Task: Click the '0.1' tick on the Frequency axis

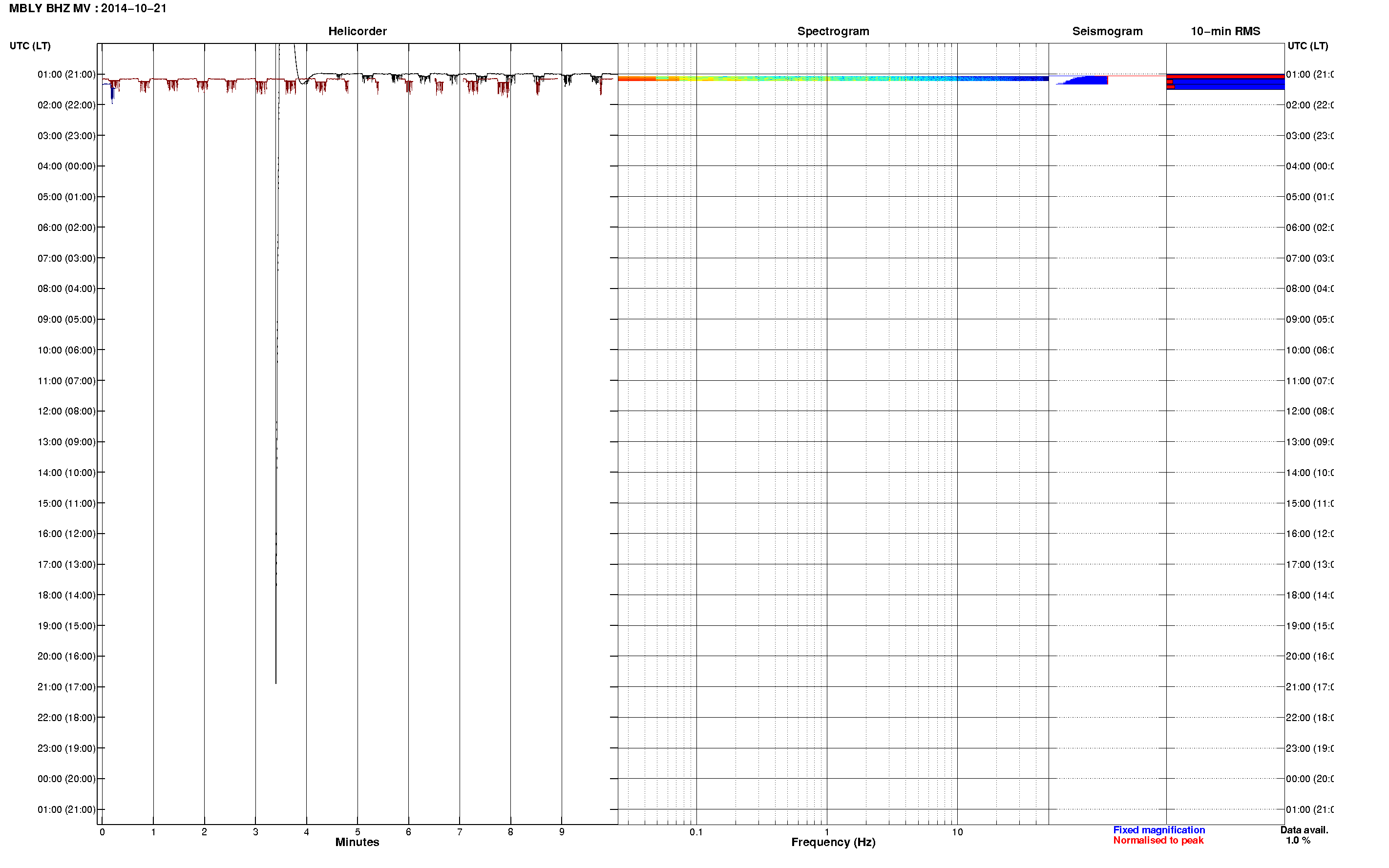Action: 696,832
